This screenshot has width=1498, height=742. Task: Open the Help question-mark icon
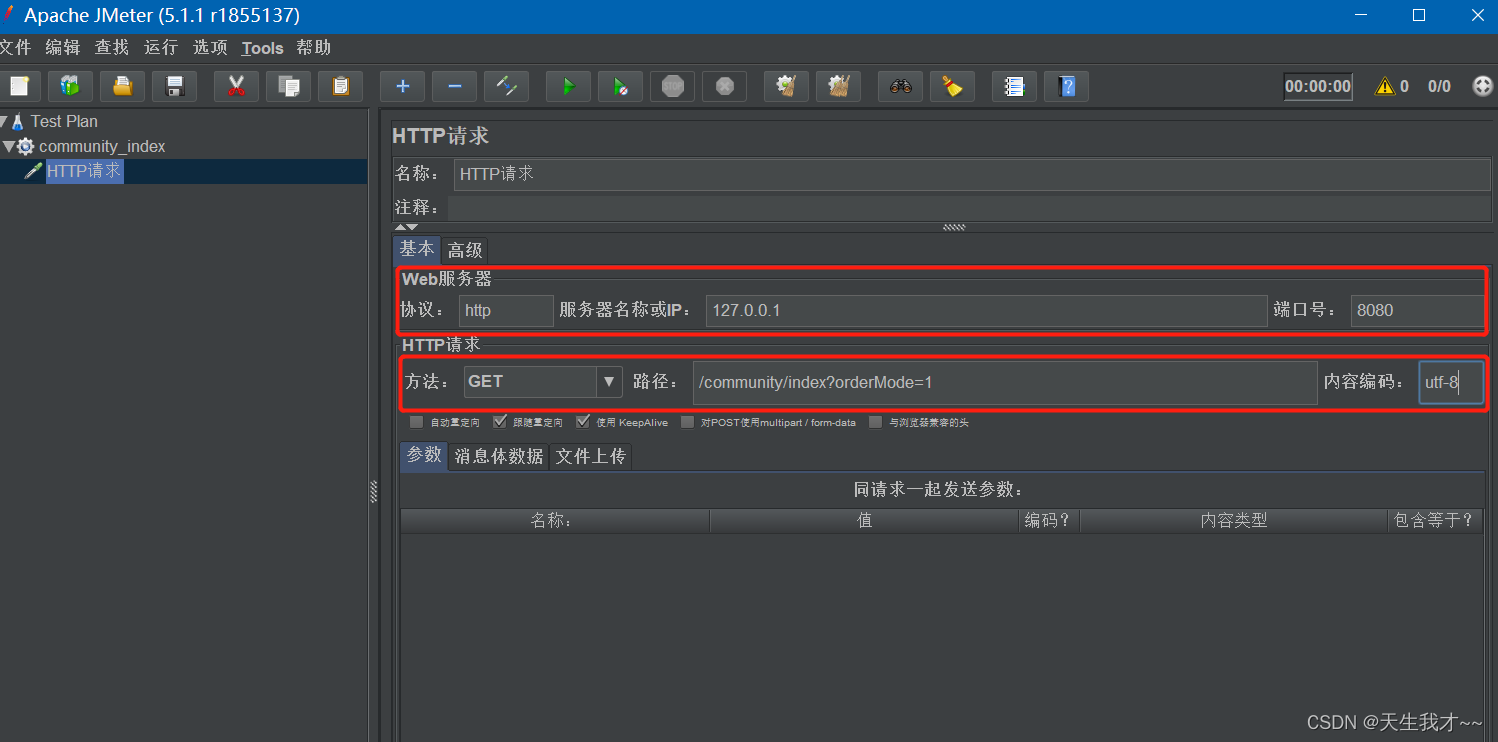pos(1066,86)
